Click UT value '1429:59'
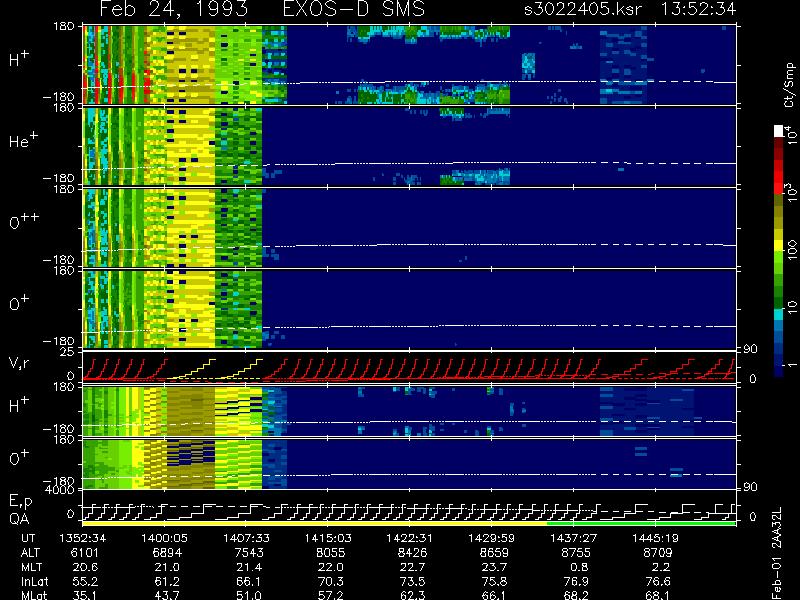 pos(492,538)
